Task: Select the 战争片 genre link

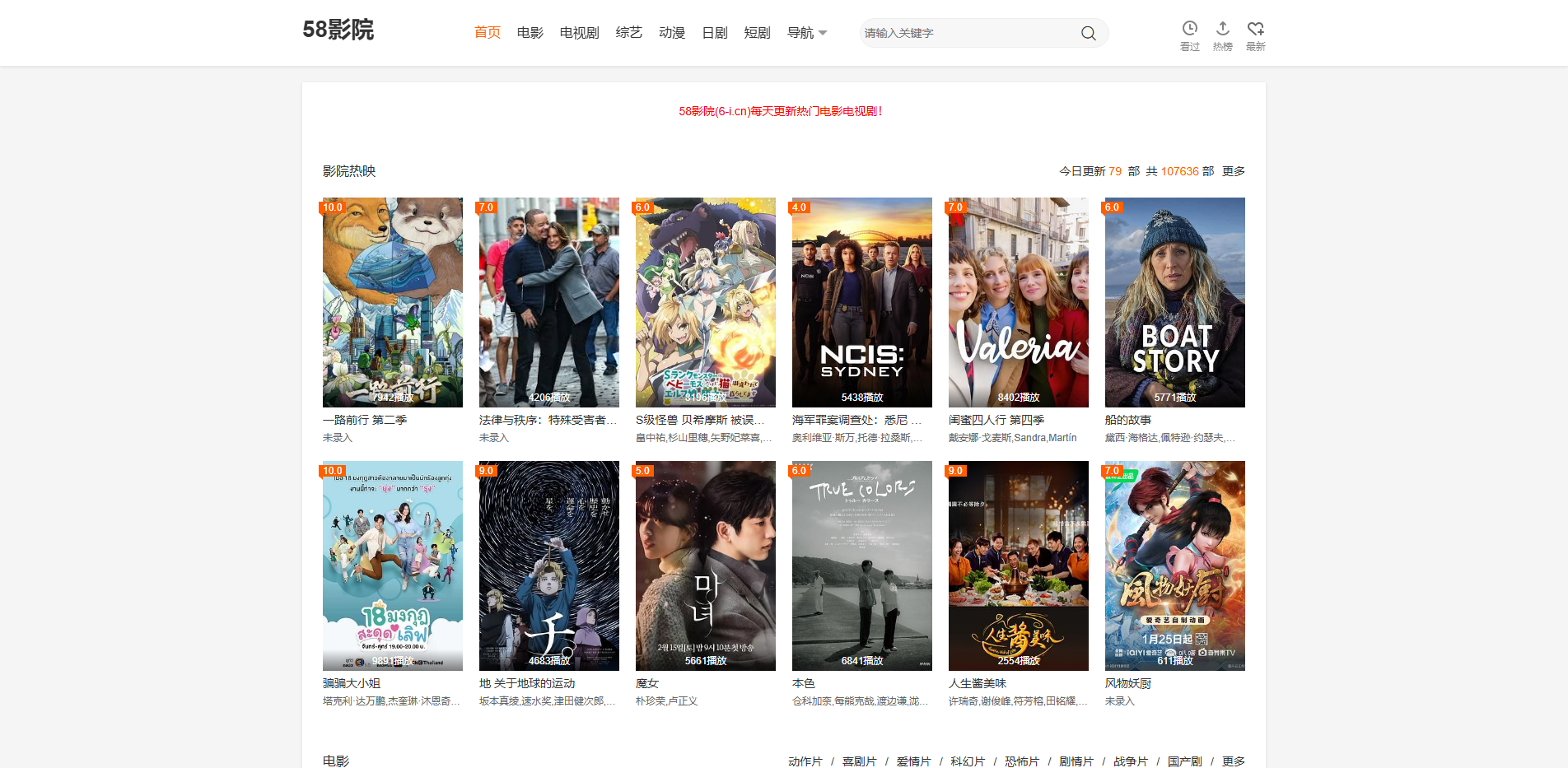Action: (1130, 761)
